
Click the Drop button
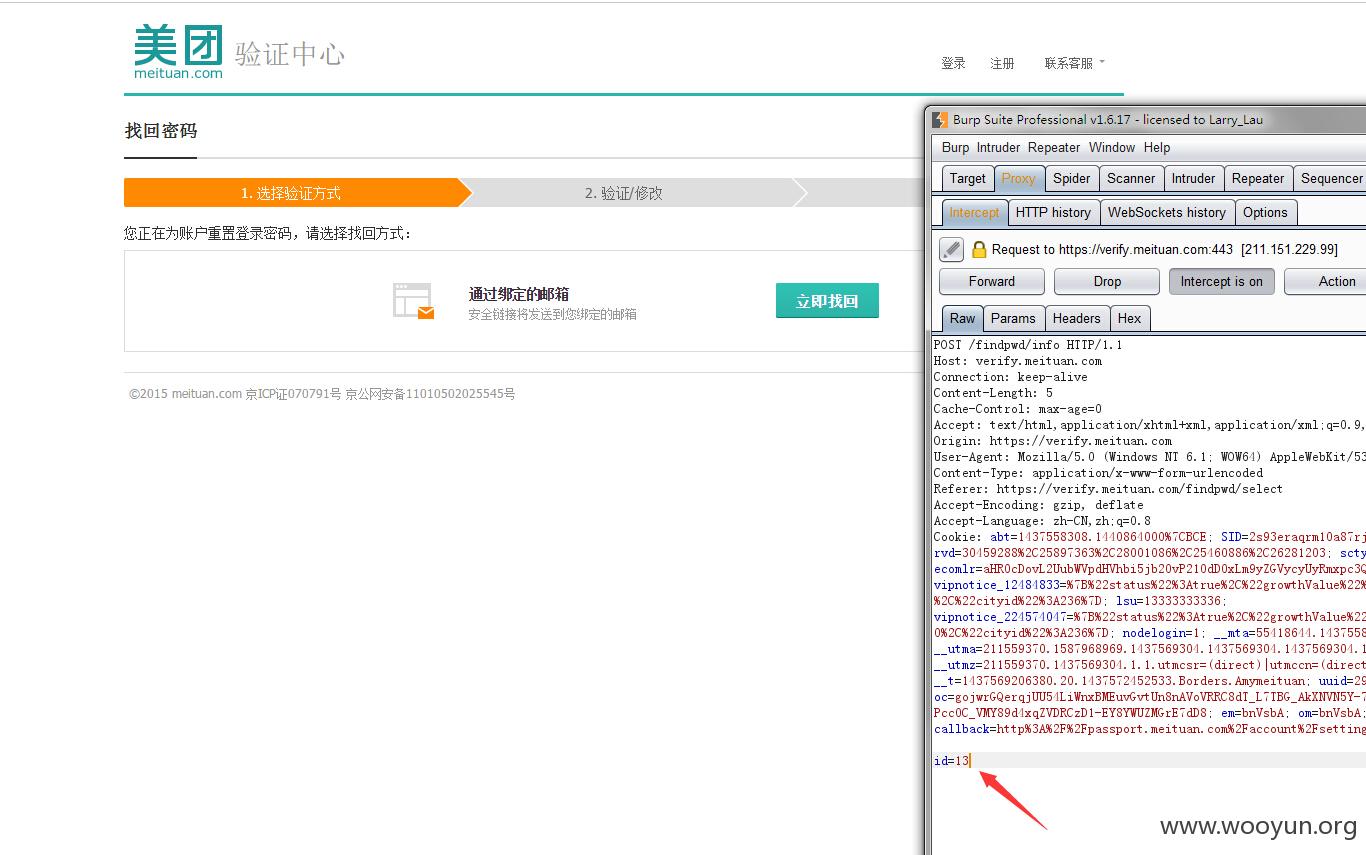[1107, 281]
